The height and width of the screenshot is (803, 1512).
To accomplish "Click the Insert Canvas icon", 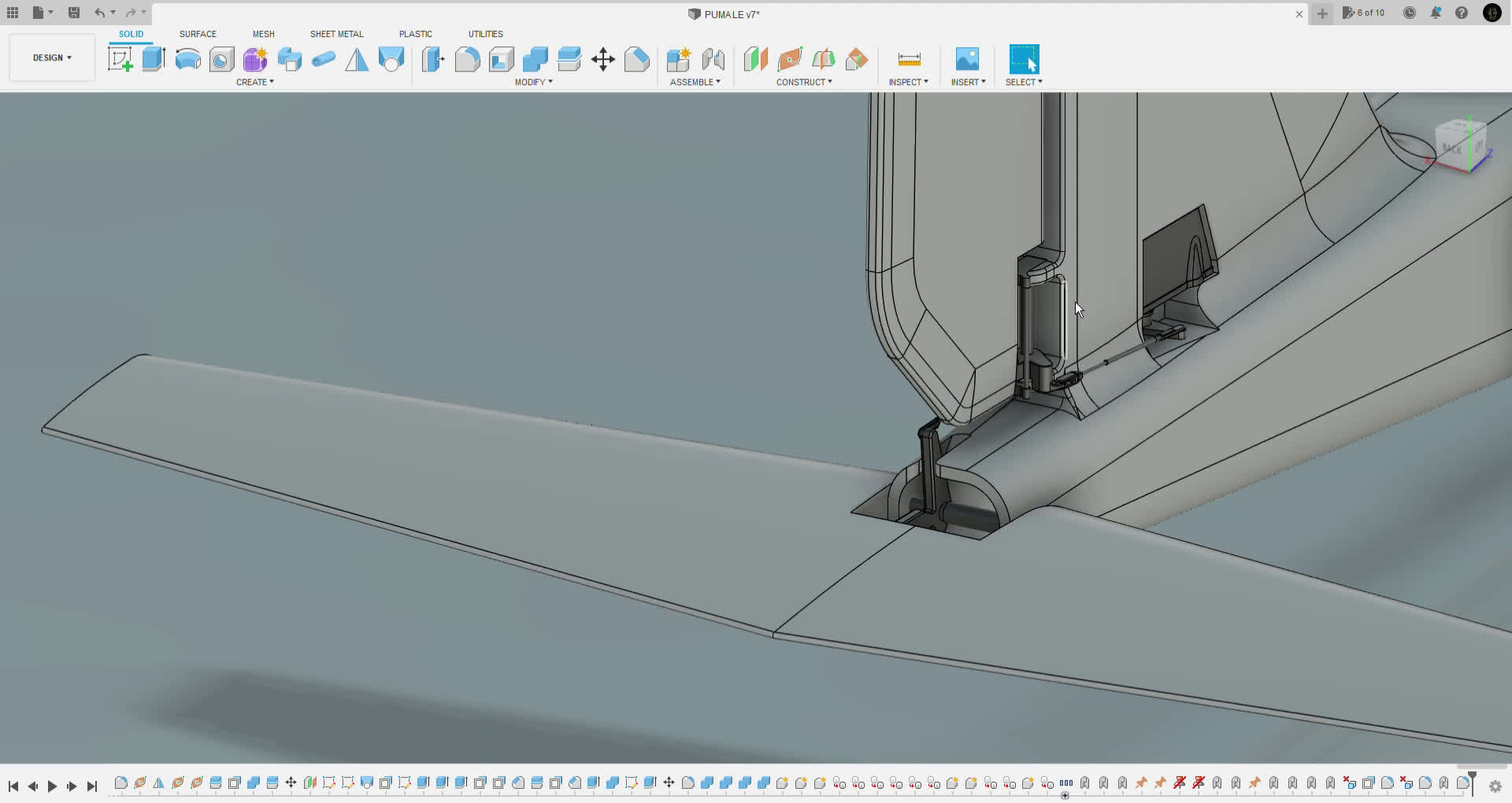I will [968, 59].
